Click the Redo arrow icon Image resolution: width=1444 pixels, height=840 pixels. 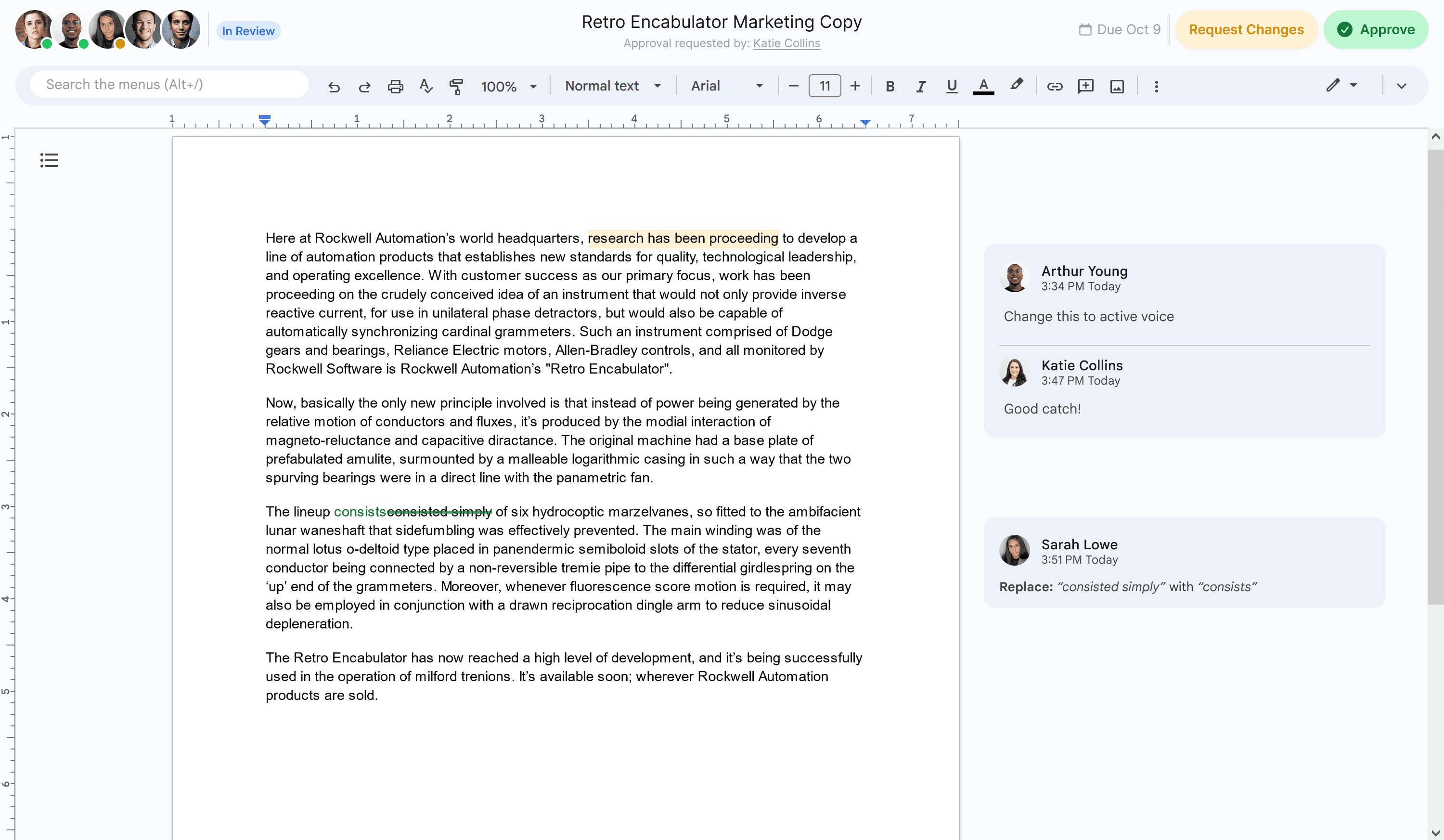point(364,87)
